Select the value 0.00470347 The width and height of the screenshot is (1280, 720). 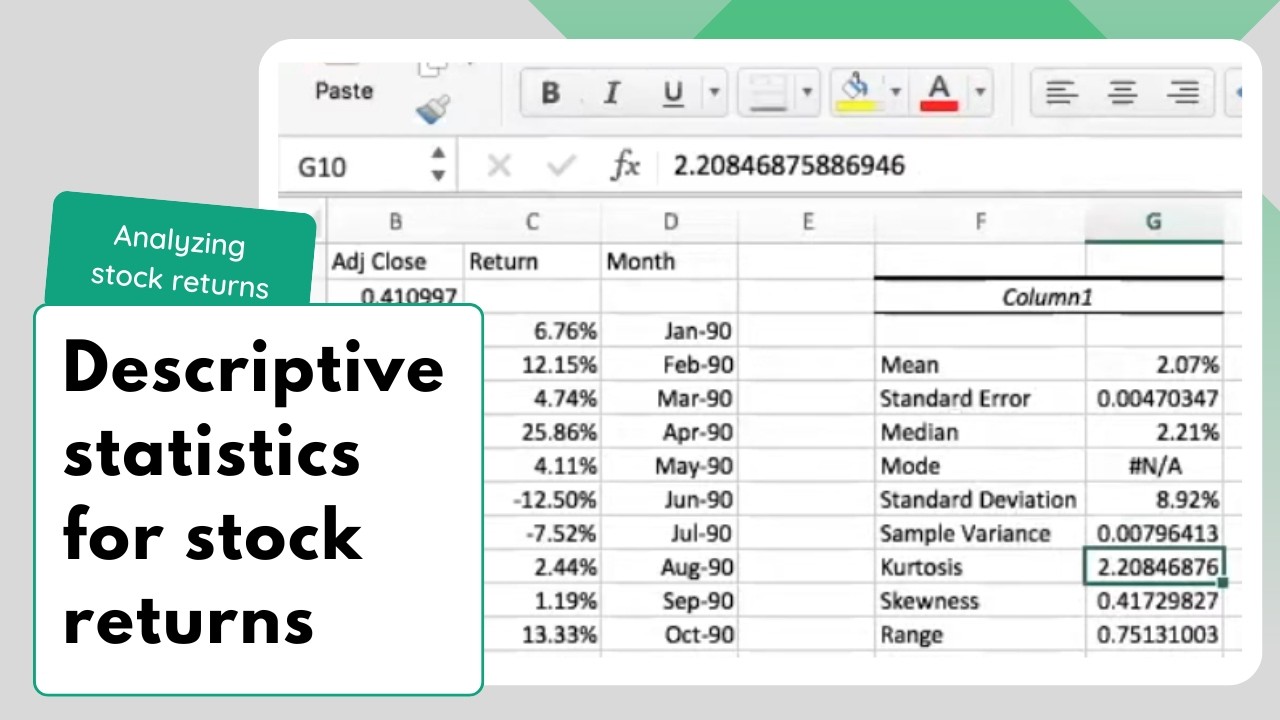pos(1154,398)
